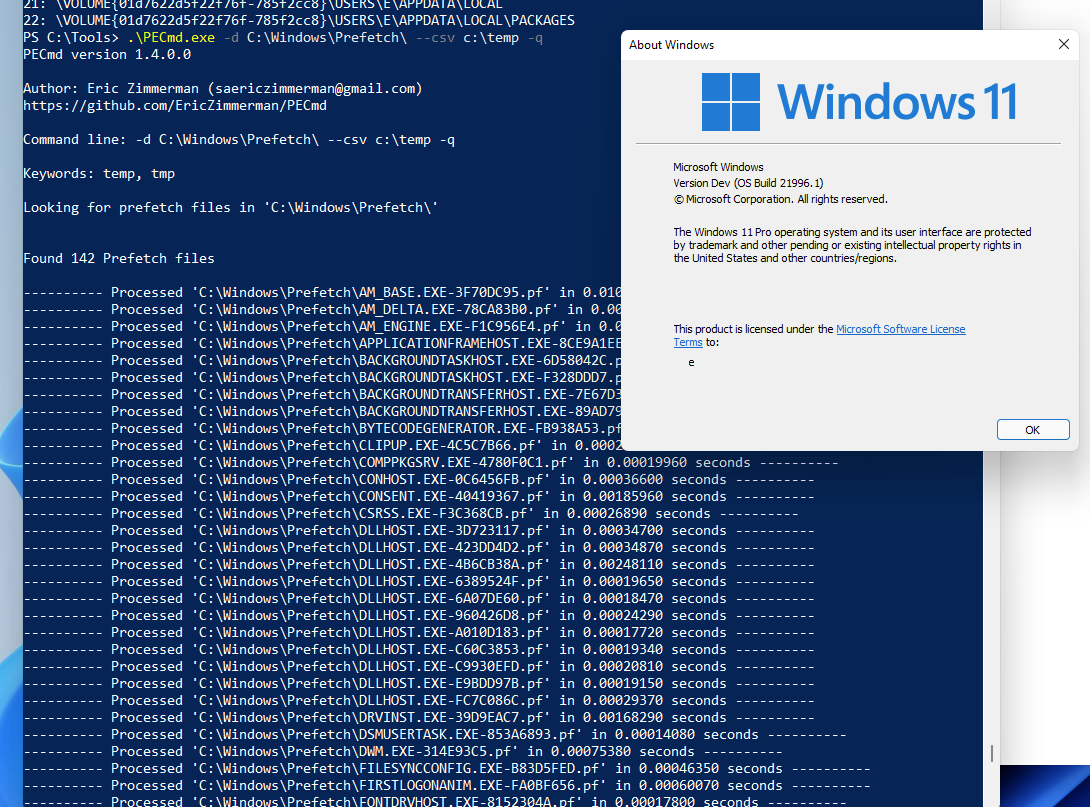Click the 'Microsoft Windows' label in dialog
This screenshot has width=1090, height=807.
point(718,167)
